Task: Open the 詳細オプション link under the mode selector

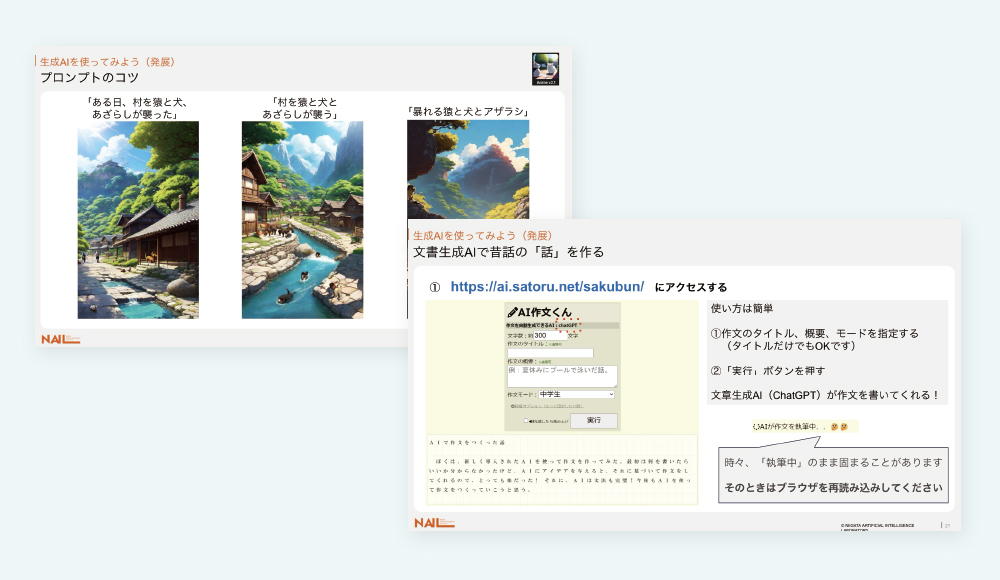Action: pyautogui.click(x=548, y=405)
